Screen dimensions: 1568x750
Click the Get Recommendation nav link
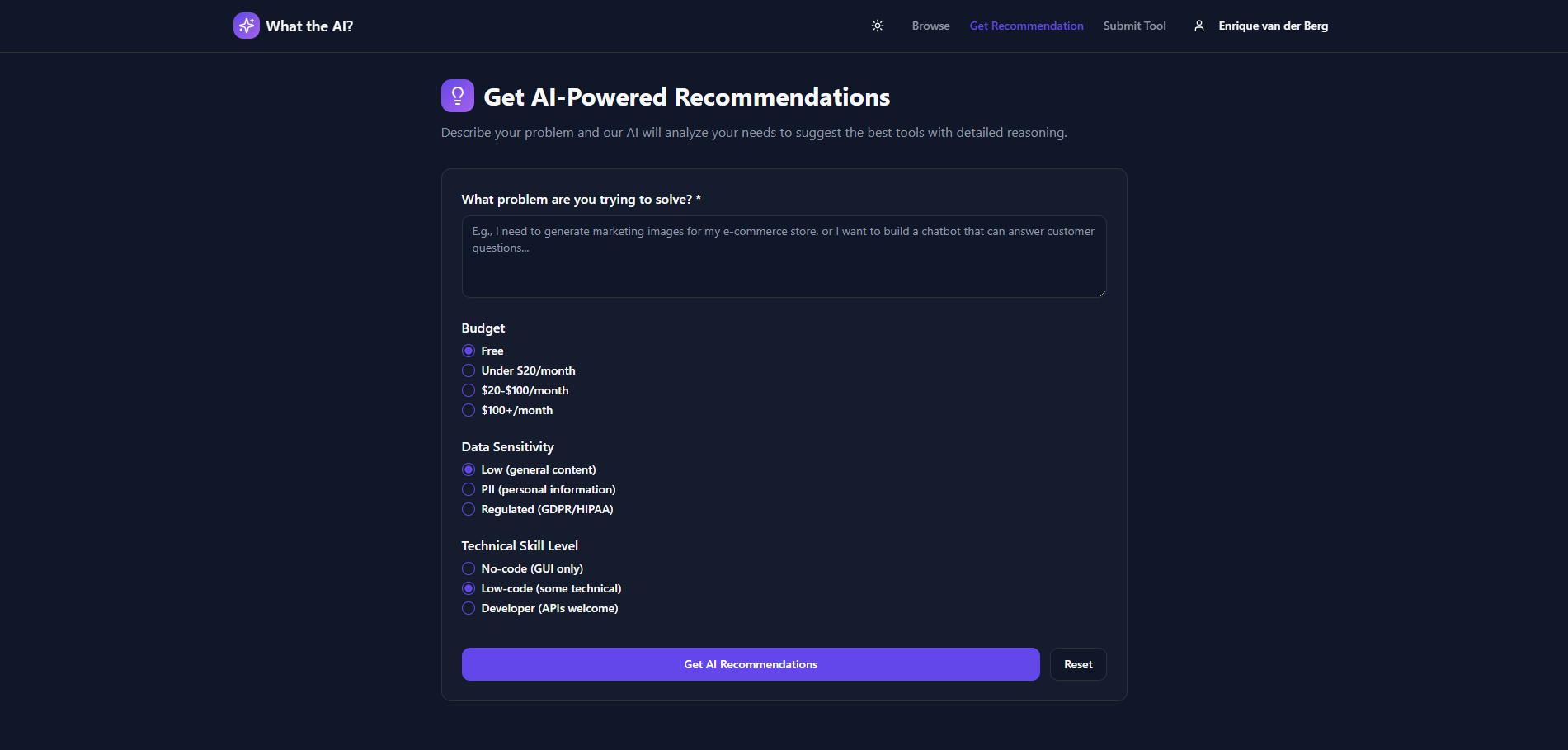coord(1026,26)
